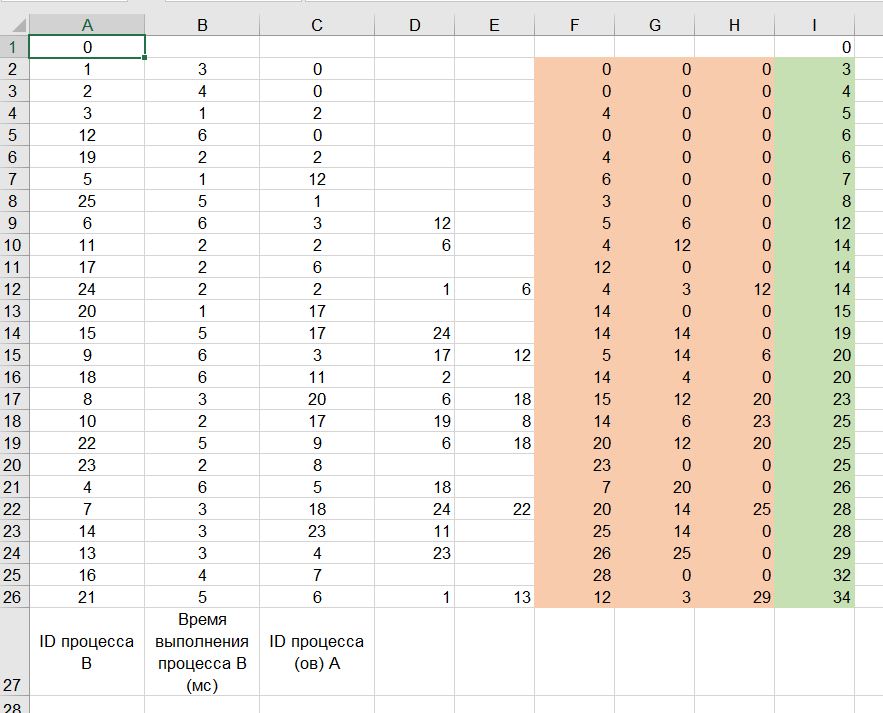Select row 12 header
The width and height of the screenshot is (883, 713).
pos(14,289)
